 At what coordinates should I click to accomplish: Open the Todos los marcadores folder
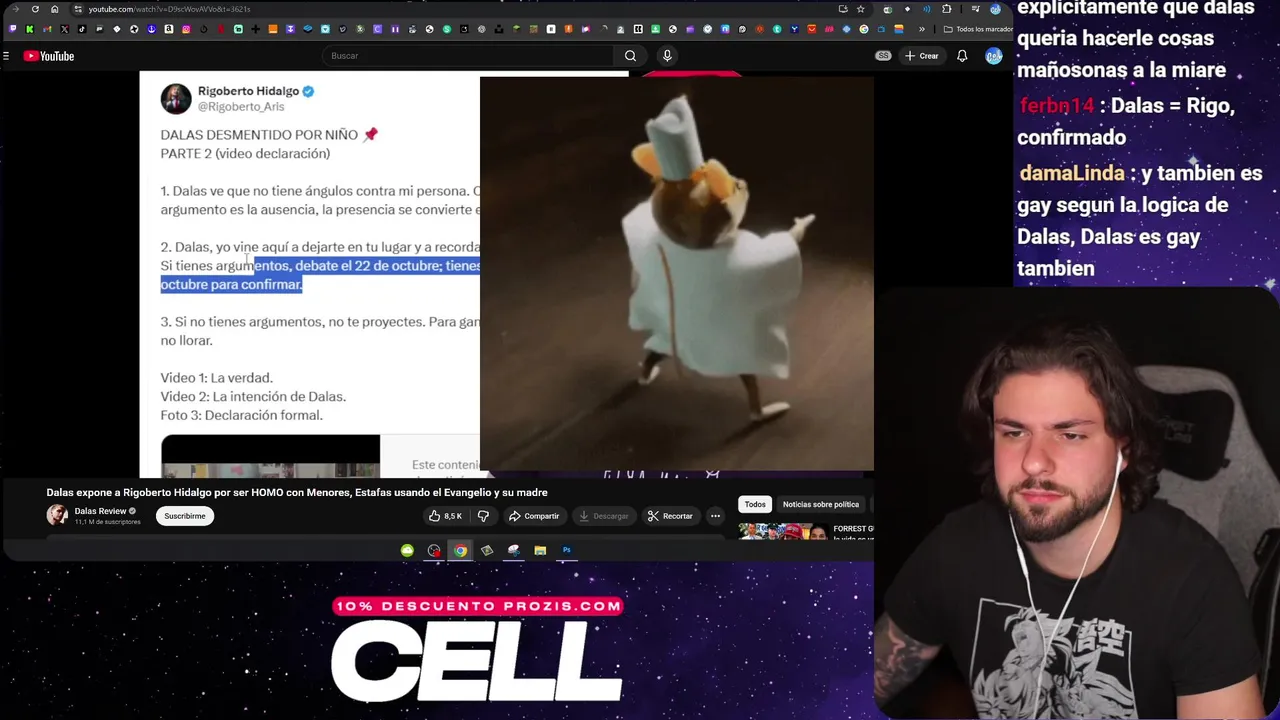pos(977,29)
